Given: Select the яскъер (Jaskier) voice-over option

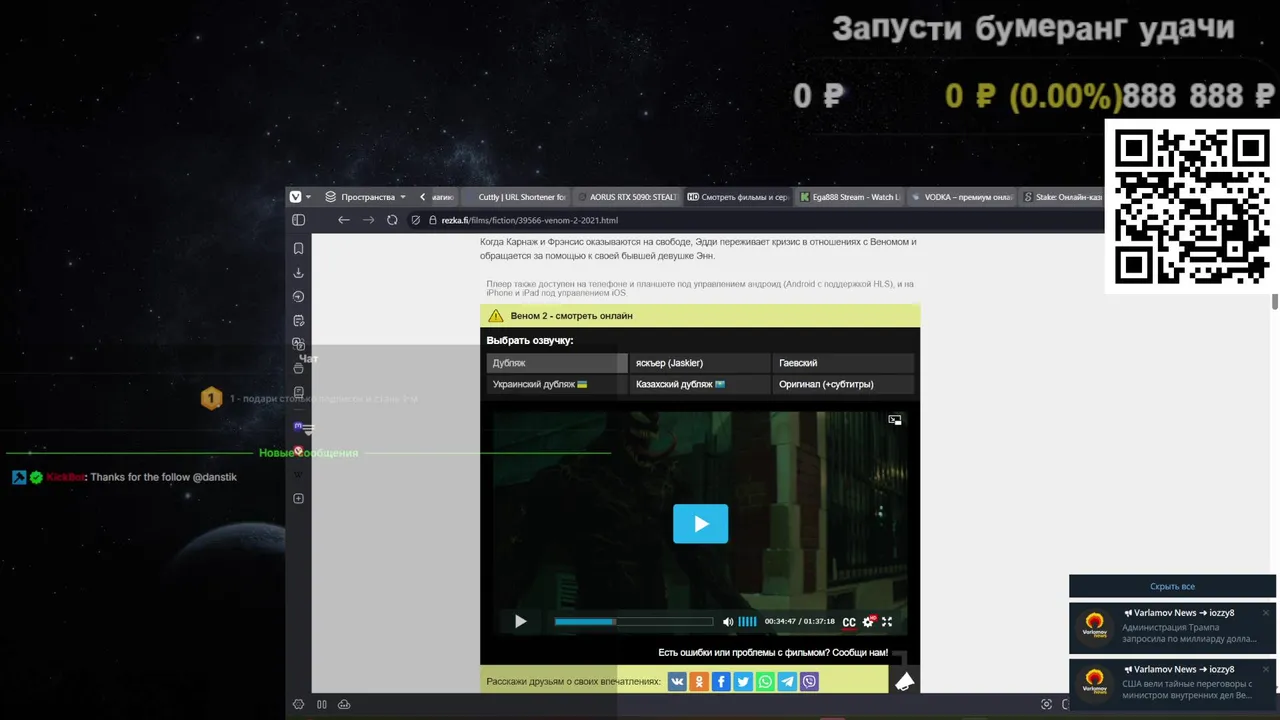Looking at the screenshot, I should pos(699,363).
